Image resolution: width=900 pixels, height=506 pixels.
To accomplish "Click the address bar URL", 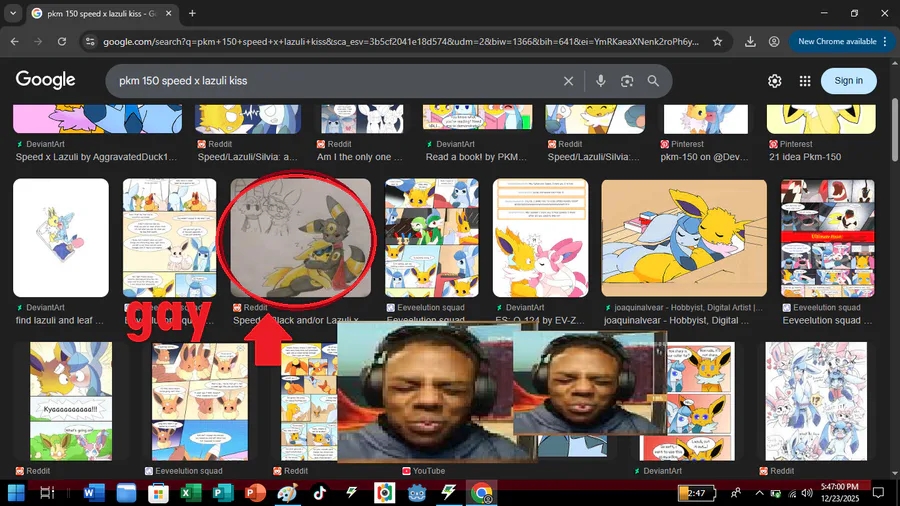I will pos(401,41).
